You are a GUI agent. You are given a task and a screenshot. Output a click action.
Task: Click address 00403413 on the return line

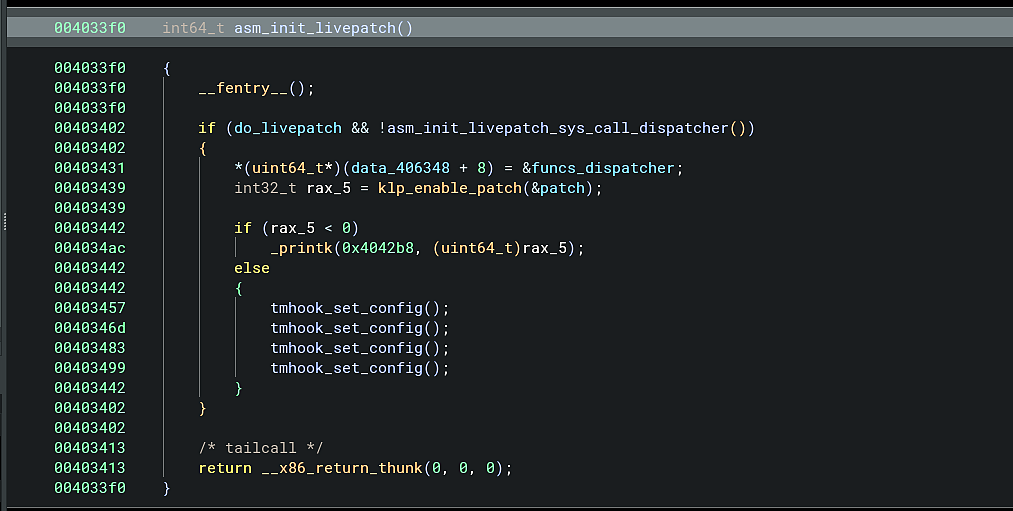(x=90, y=468)
